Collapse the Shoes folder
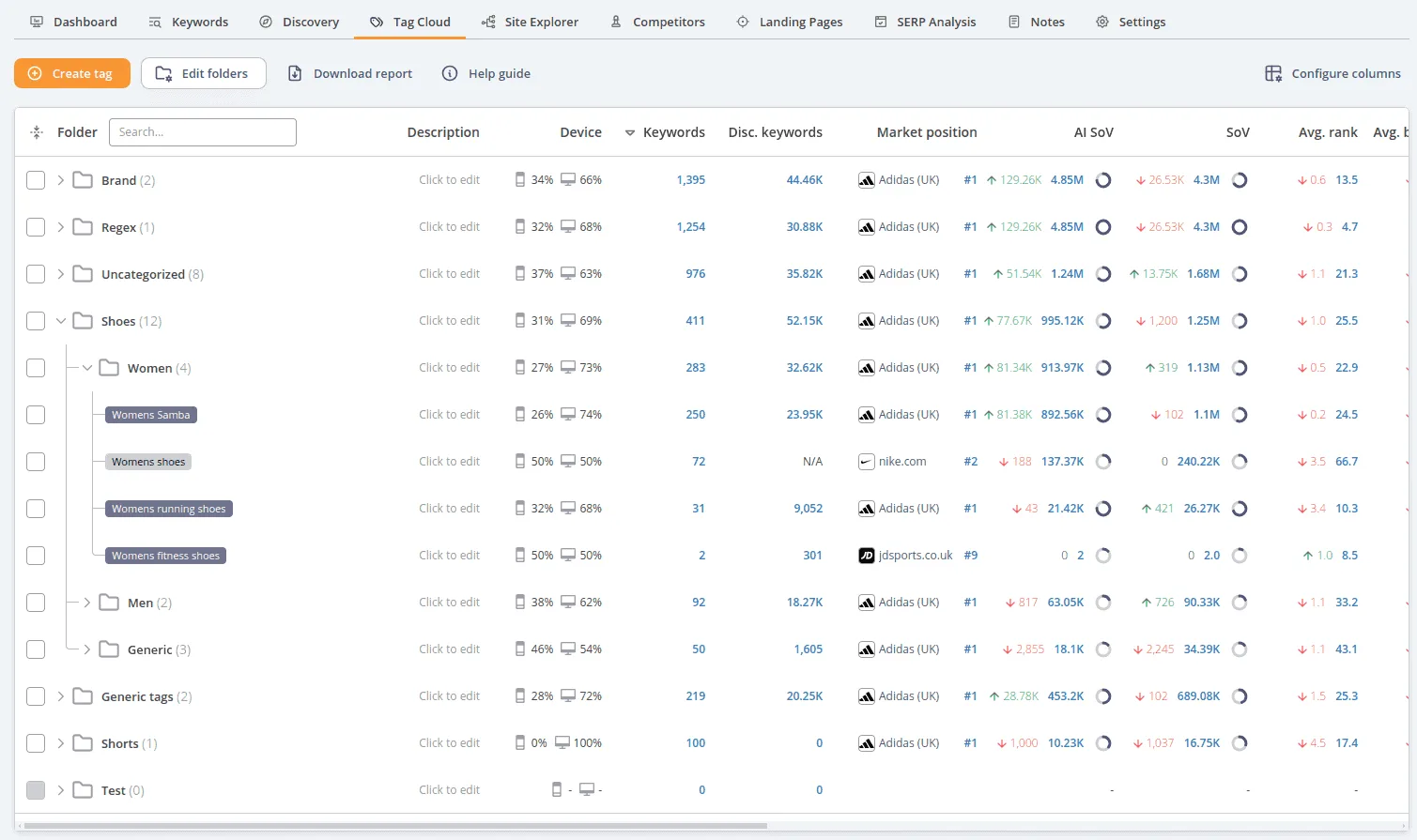This screenshot has height=840, width=1417. pos(61,321)
